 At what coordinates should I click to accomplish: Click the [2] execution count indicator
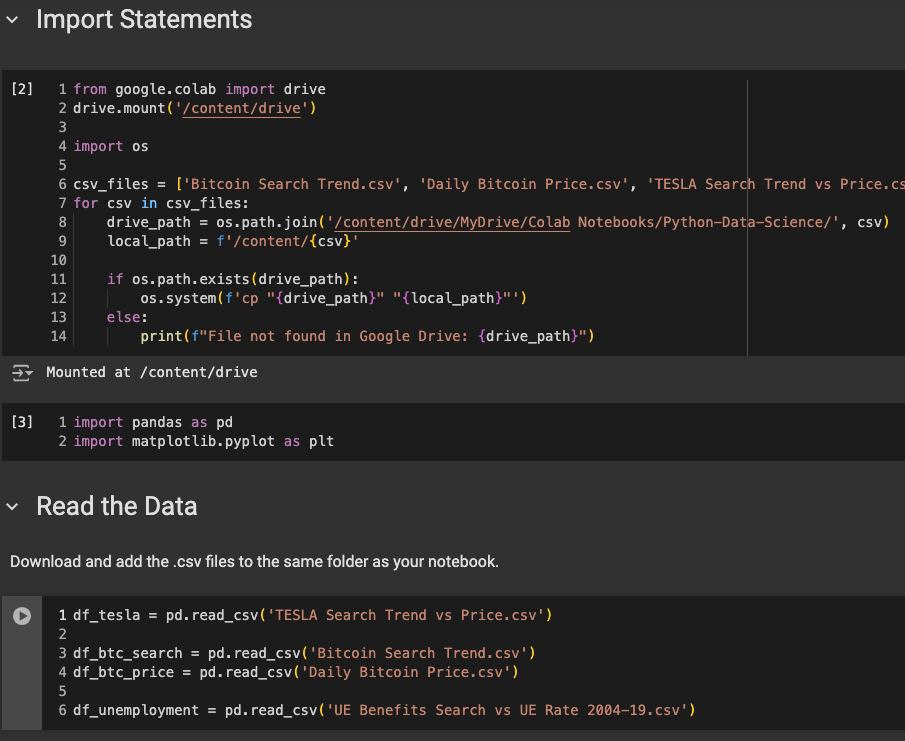point(21,90)
